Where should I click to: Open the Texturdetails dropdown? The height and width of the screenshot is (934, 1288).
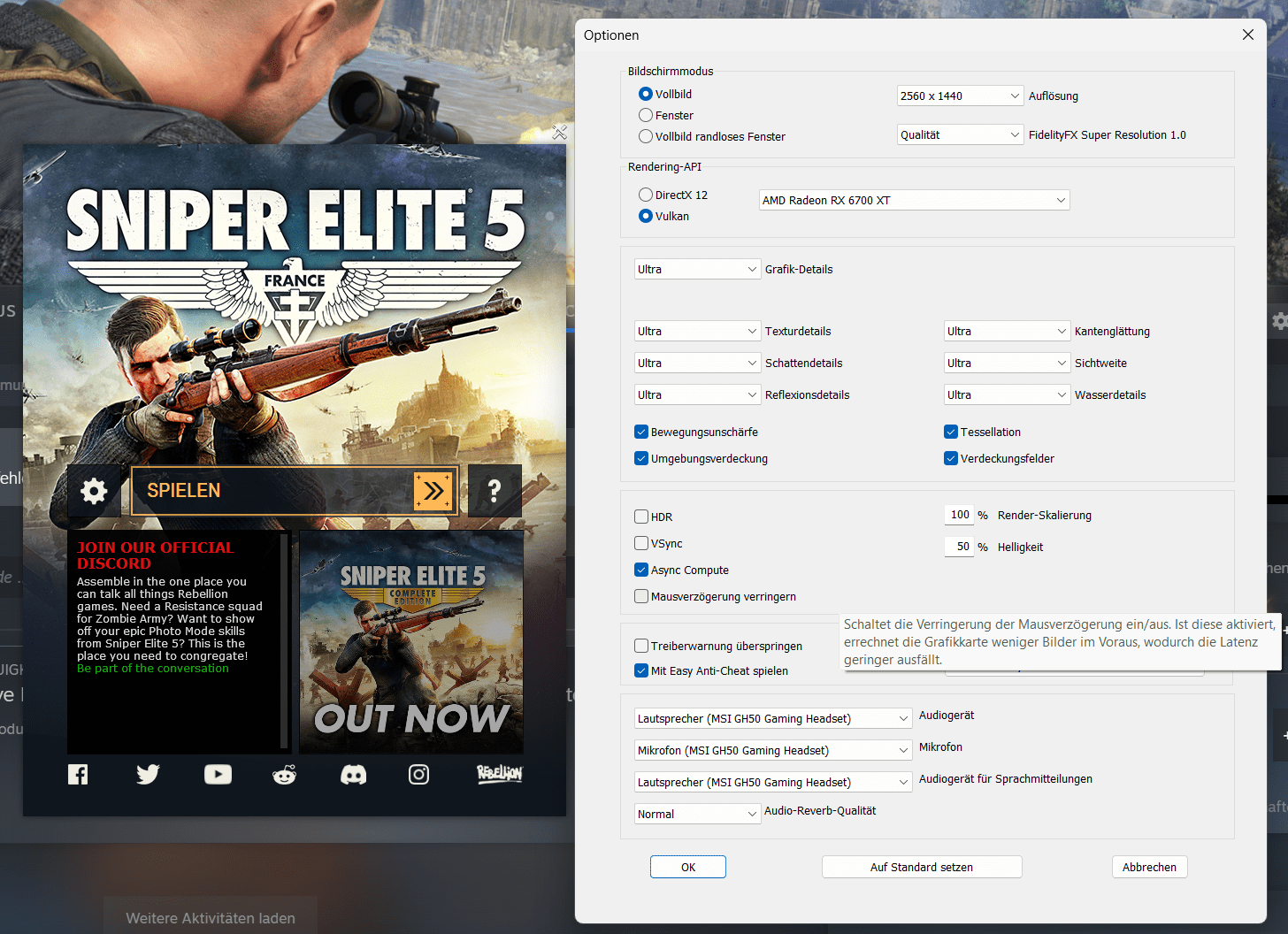[x=698, y=331]
